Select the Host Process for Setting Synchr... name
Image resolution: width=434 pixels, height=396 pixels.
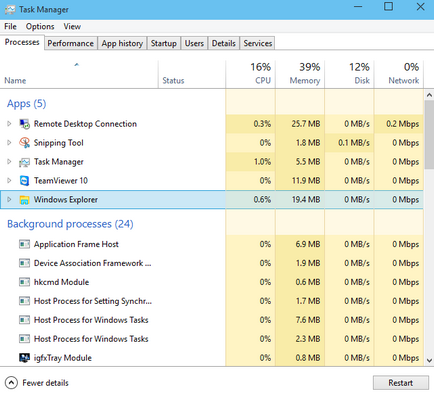[93, 301]
